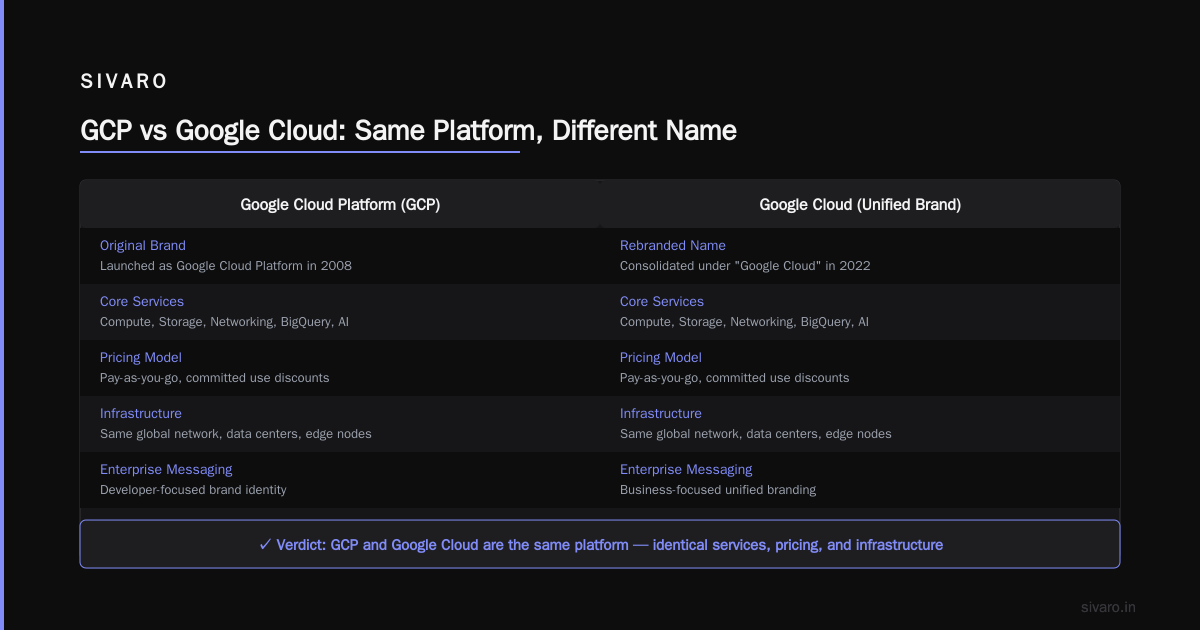Select the Google Cloud (Unified Brand) column header

point(860,204)
